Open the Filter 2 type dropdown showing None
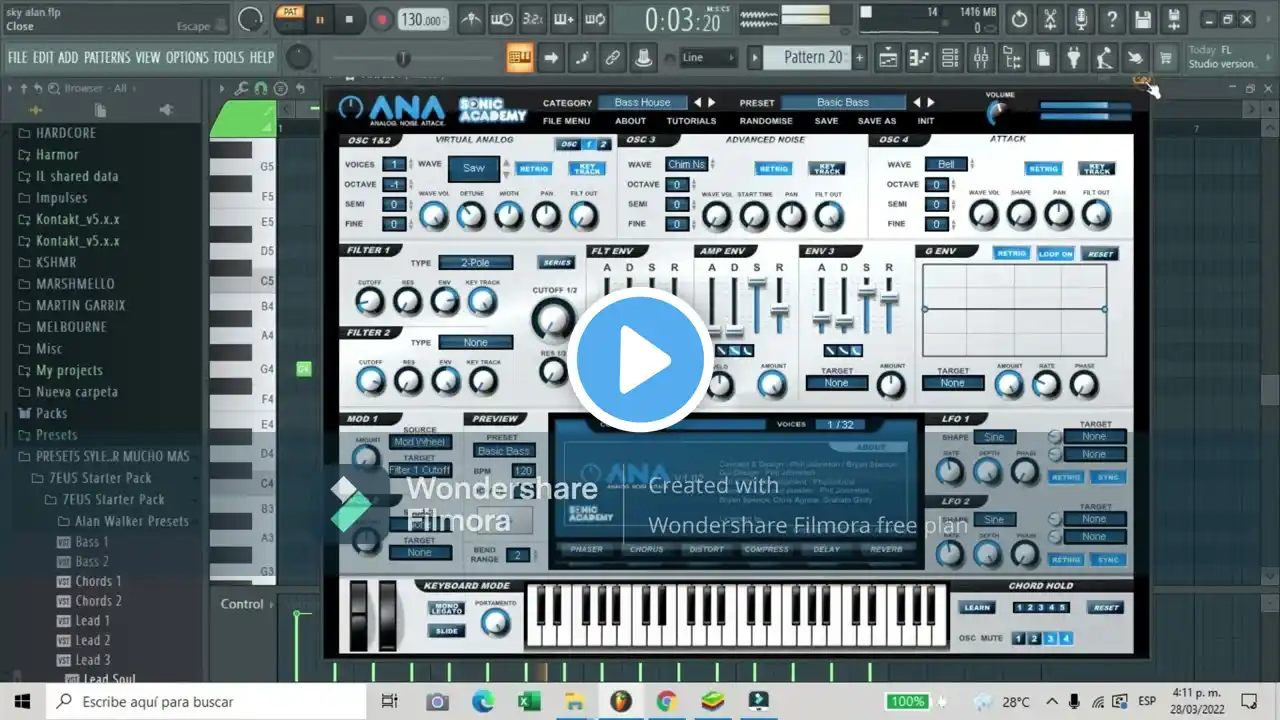 pos(475,342)
